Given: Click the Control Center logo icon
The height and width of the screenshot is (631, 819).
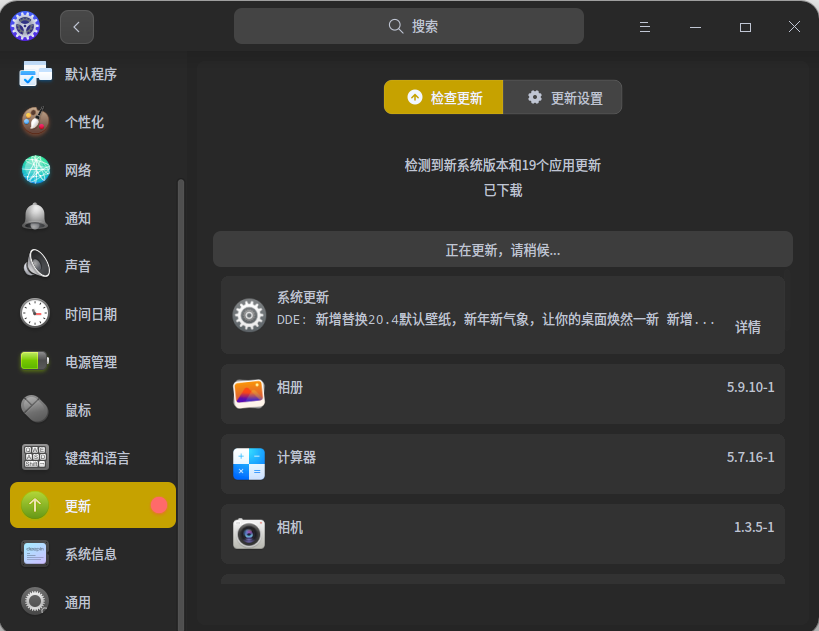Looking at the screenshot, I should click(x=25, y=26).
